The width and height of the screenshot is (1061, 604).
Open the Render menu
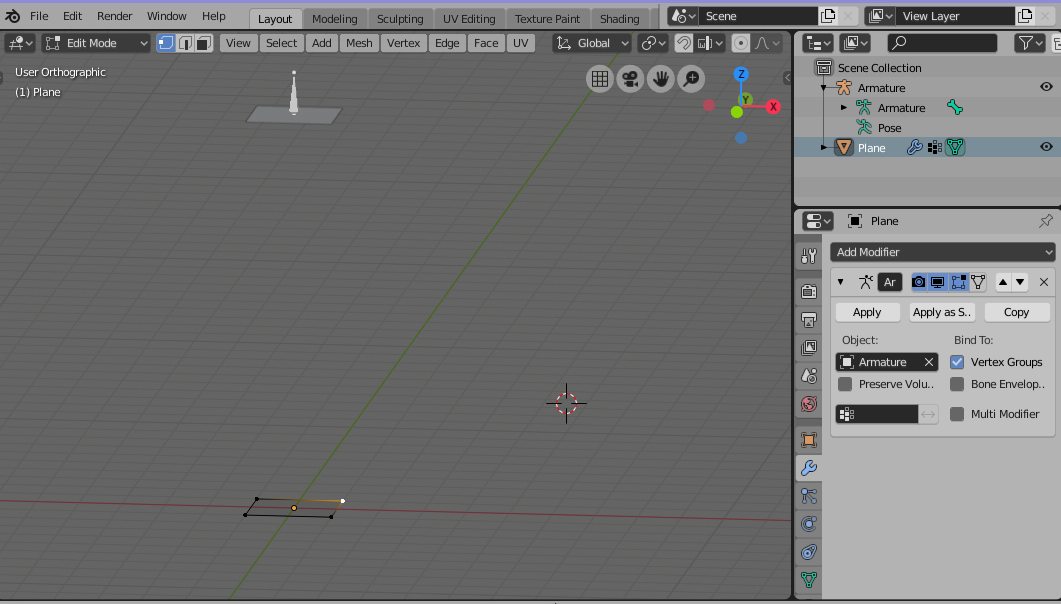[x=114, y=16]
